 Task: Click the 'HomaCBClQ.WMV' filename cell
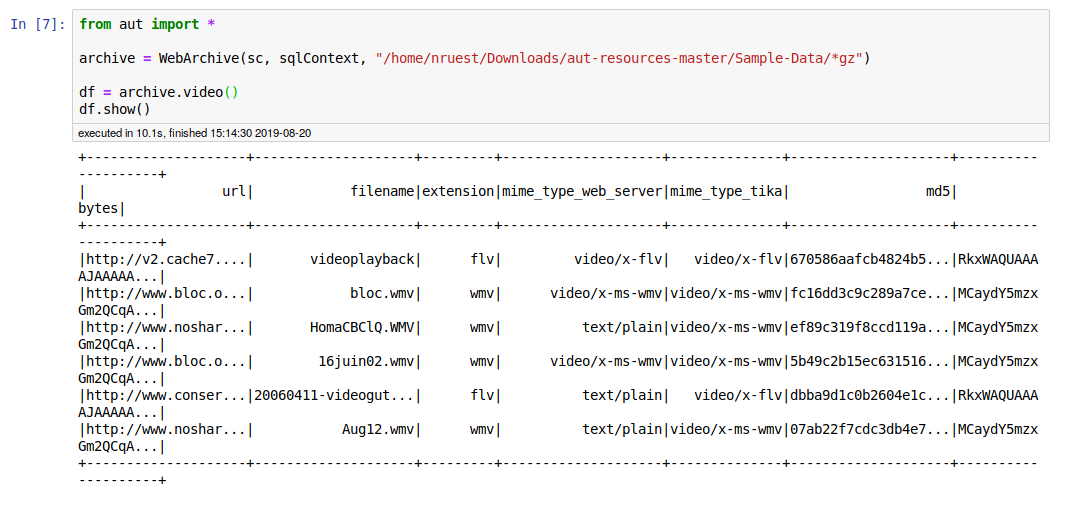362,327
